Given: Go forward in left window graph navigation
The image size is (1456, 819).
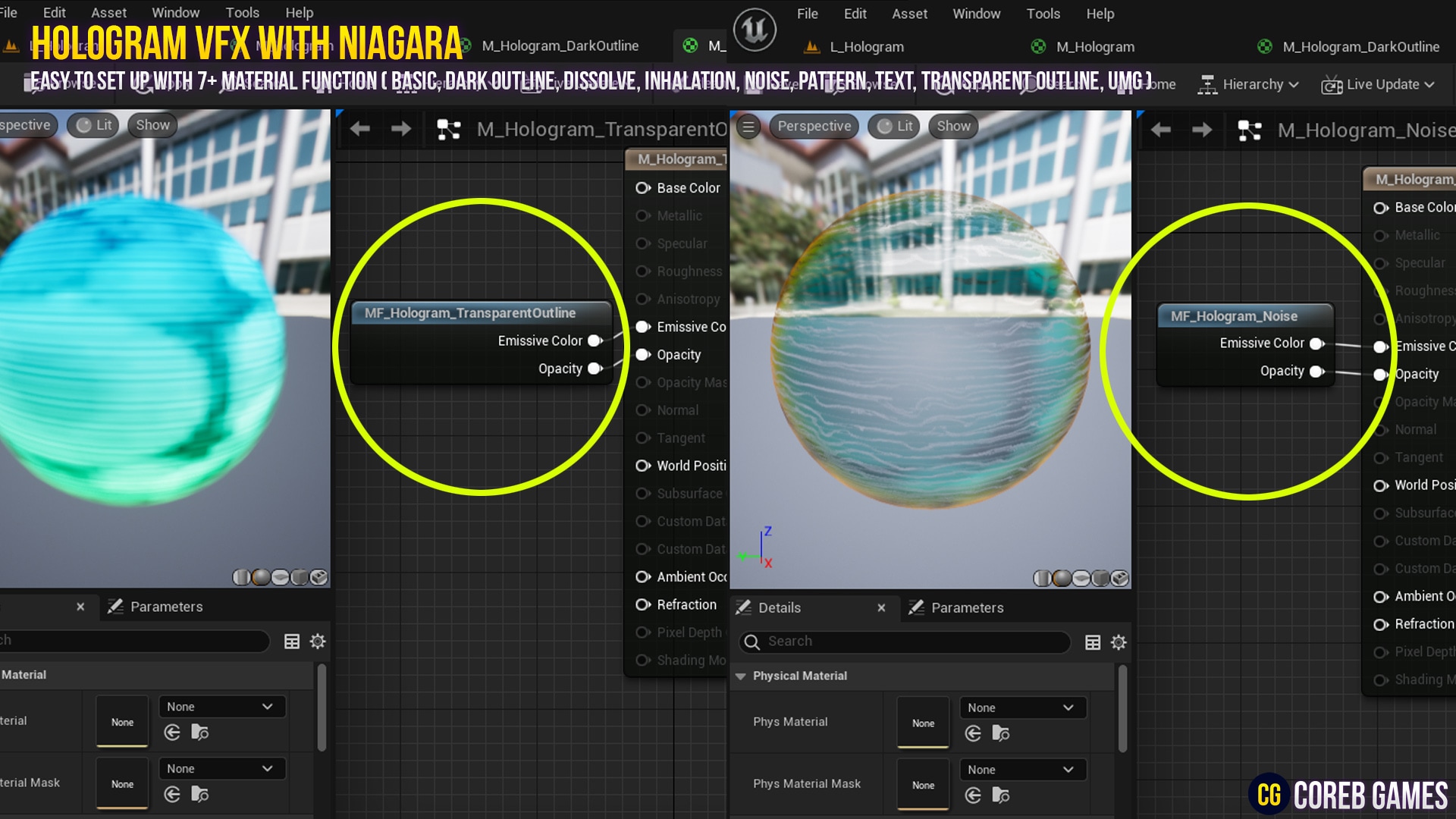Looking at the screenshot, I should (401, 129).
